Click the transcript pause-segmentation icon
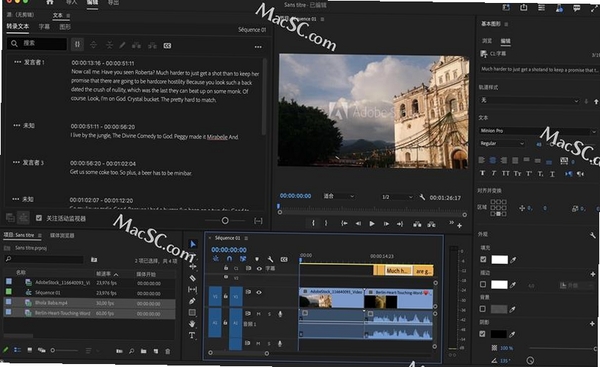 [77, 45]
